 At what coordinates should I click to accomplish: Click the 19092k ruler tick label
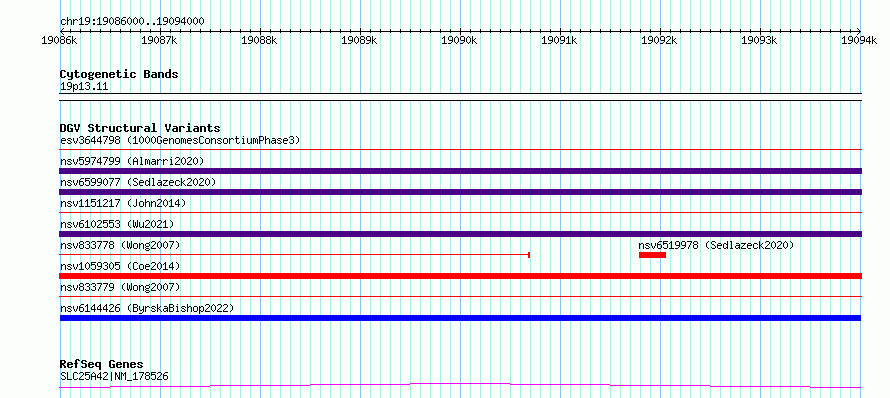[x=660, y=40]
